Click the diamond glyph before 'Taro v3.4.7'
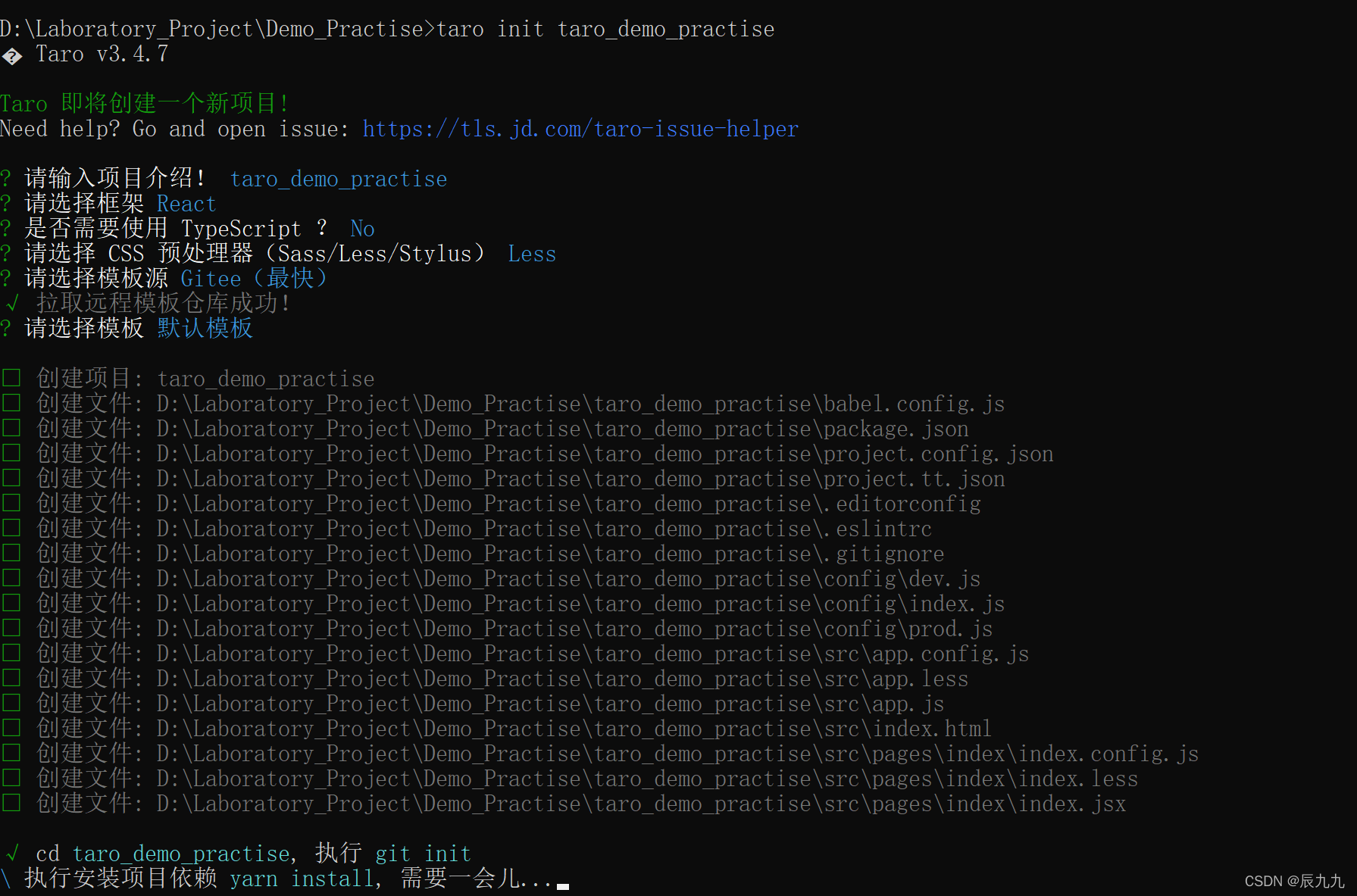 pyautogui.click(x=11, y=56)
